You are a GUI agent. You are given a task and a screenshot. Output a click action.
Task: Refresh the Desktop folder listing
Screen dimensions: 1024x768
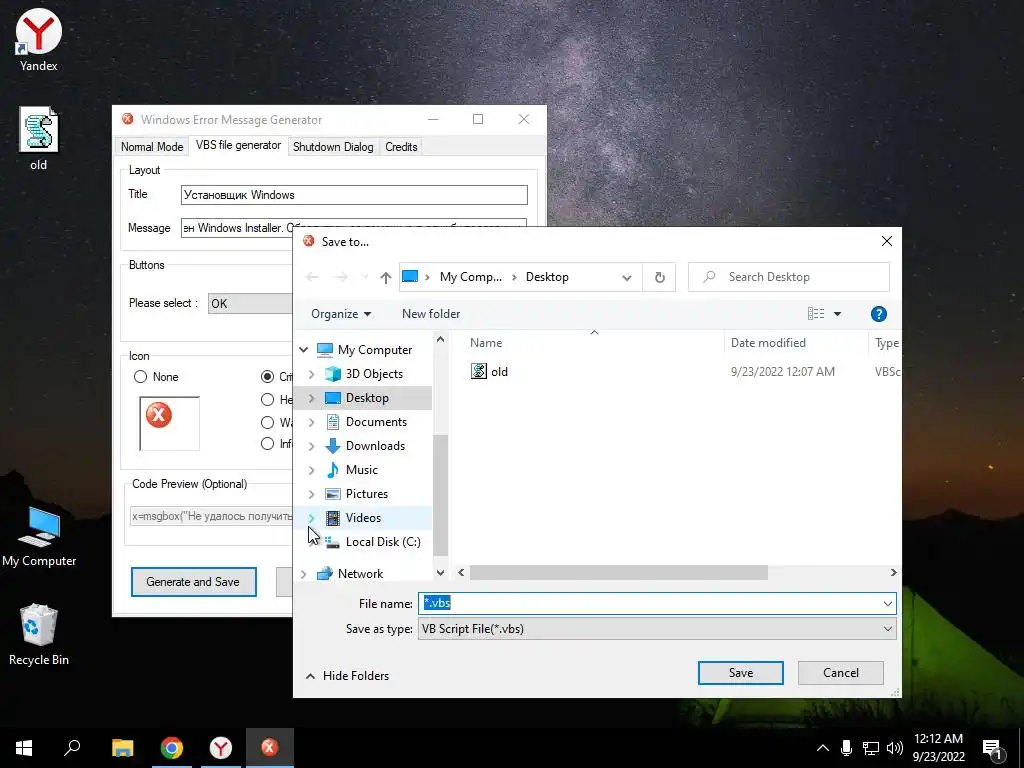pos(660,278)
